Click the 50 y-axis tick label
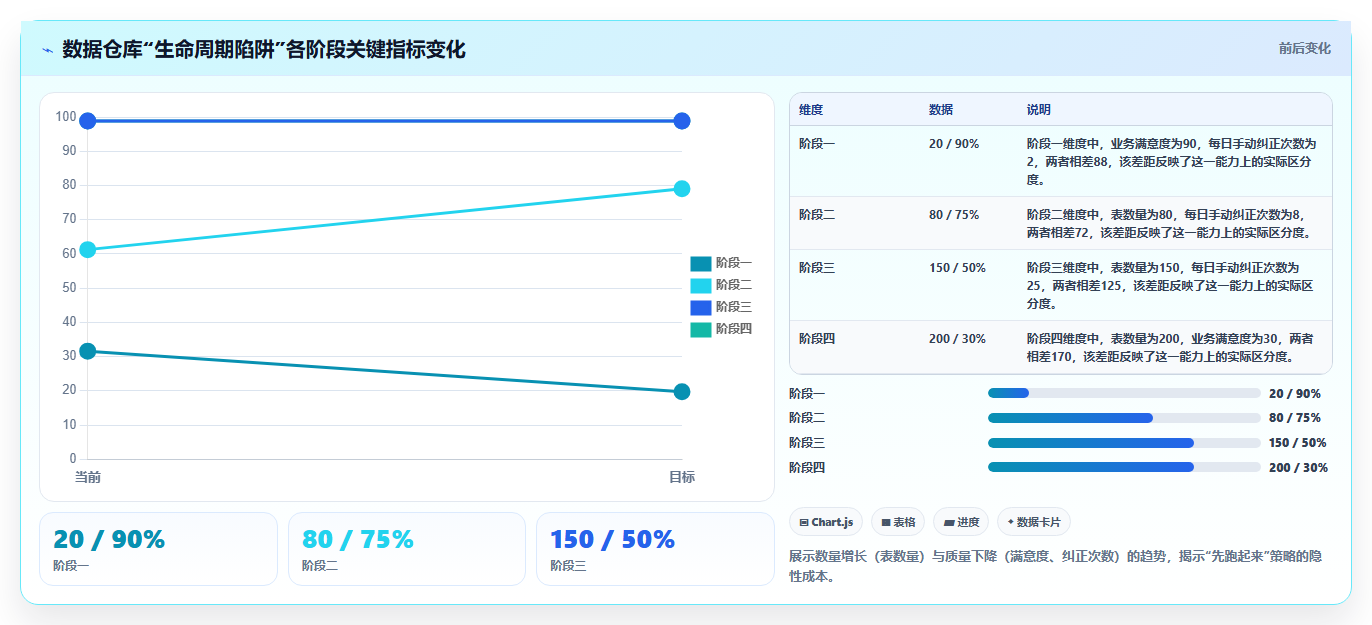The height and width of the screenshot is (625, 1372). pos(69,288)
